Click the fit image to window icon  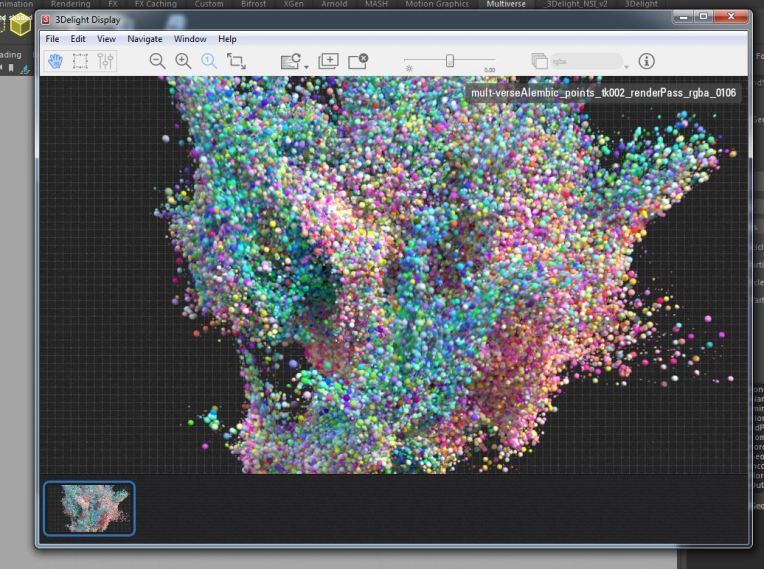pos(236,61)
